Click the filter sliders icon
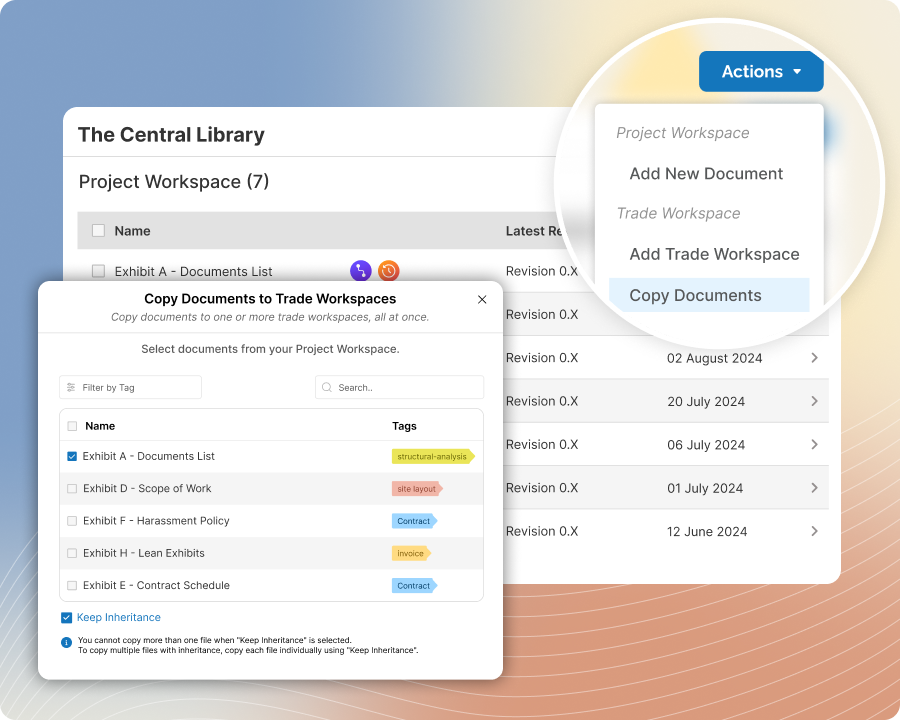This screenshot has width=900, height=720. (71, 388)
